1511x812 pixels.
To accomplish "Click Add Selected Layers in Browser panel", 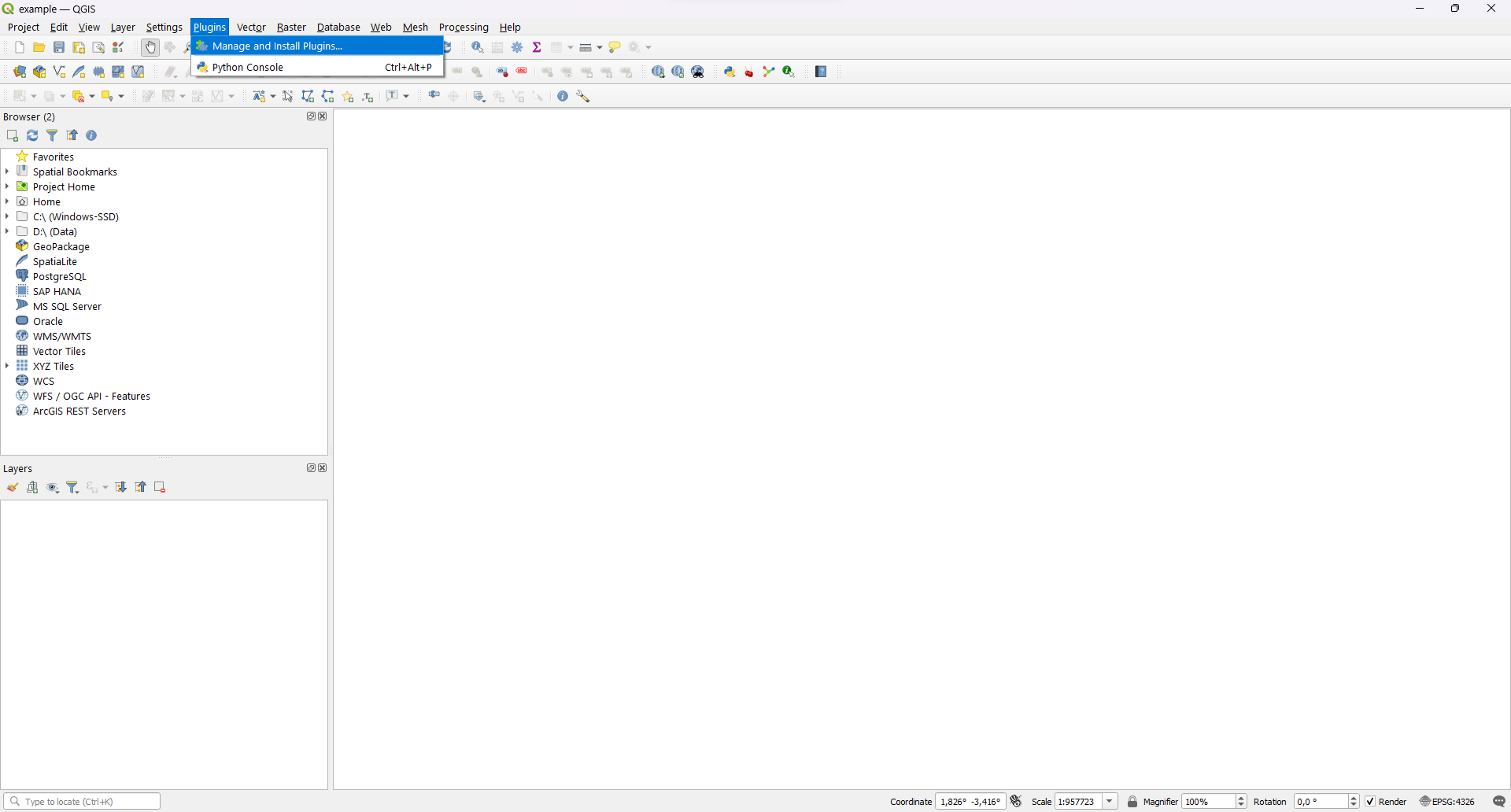I will click(x=13, y=135).
